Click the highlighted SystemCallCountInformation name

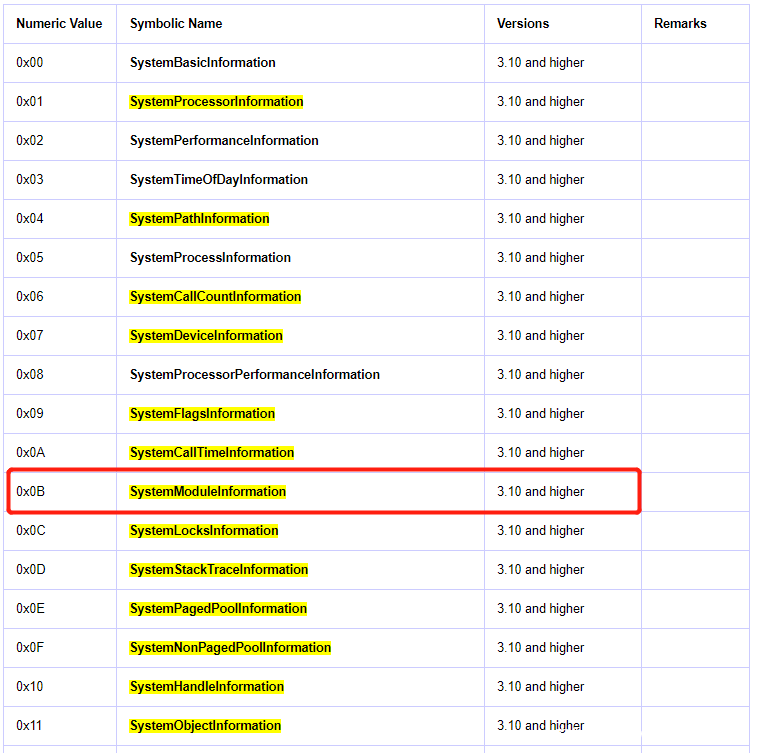[x=215, y=296]
